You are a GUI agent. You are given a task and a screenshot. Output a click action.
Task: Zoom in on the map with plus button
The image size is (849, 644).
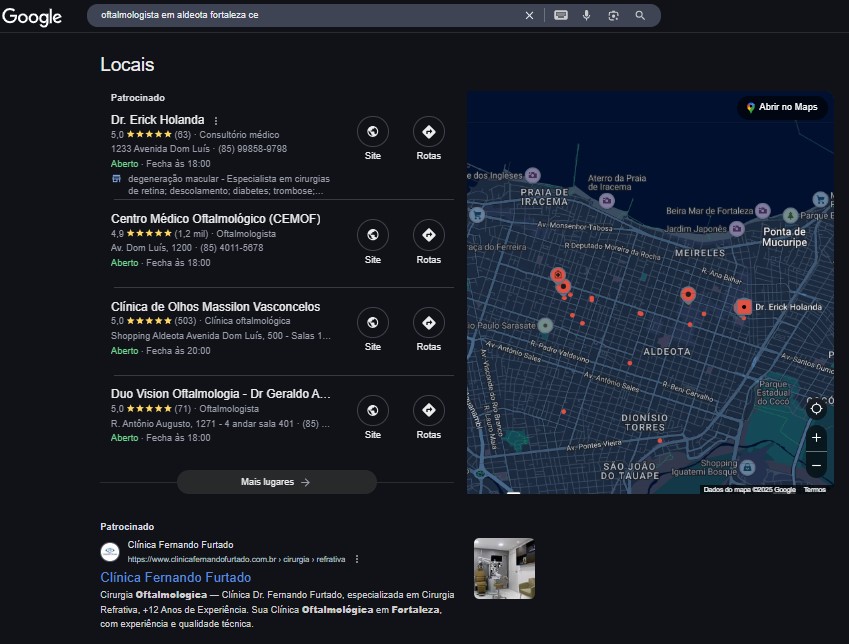click(x=816, y=438)
